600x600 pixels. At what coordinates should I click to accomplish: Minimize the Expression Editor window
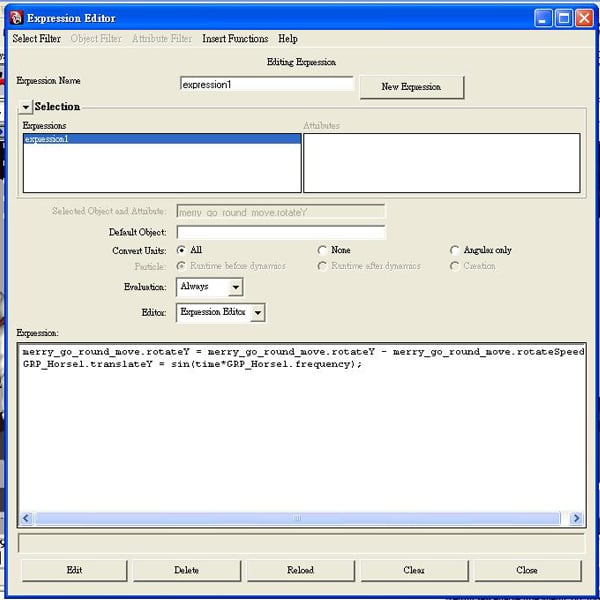543,18
